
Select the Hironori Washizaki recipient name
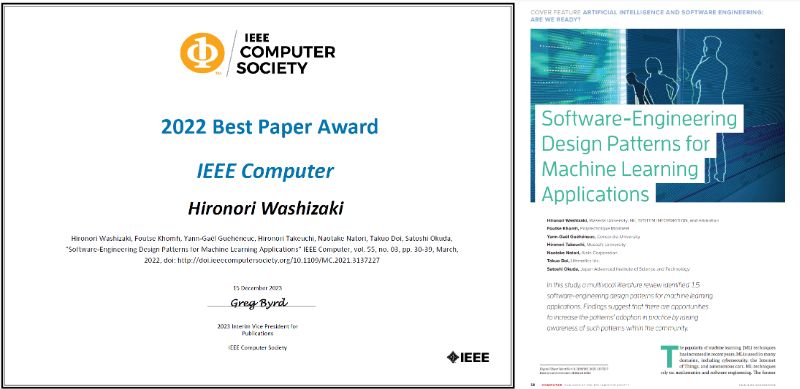266,208
